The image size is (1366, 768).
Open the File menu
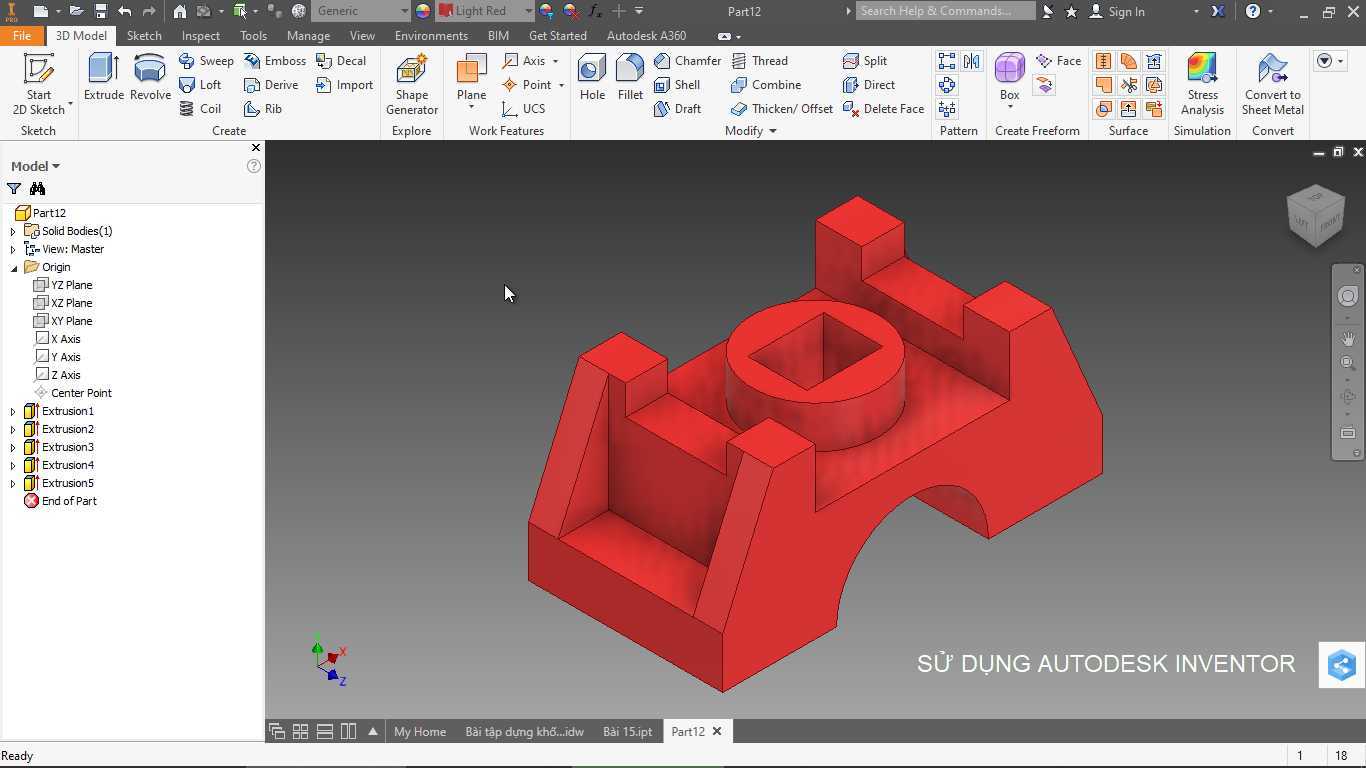click(x=22, y=35)
